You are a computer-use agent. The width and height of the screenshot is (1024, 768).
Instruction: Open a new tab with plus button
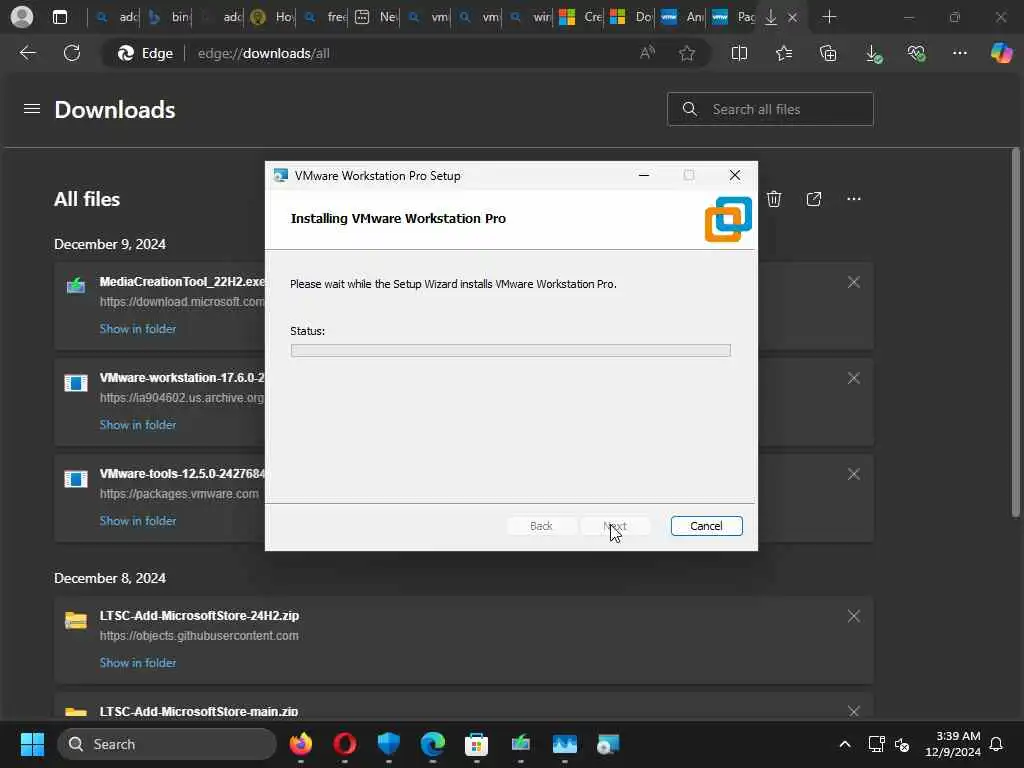coord(829,17)
